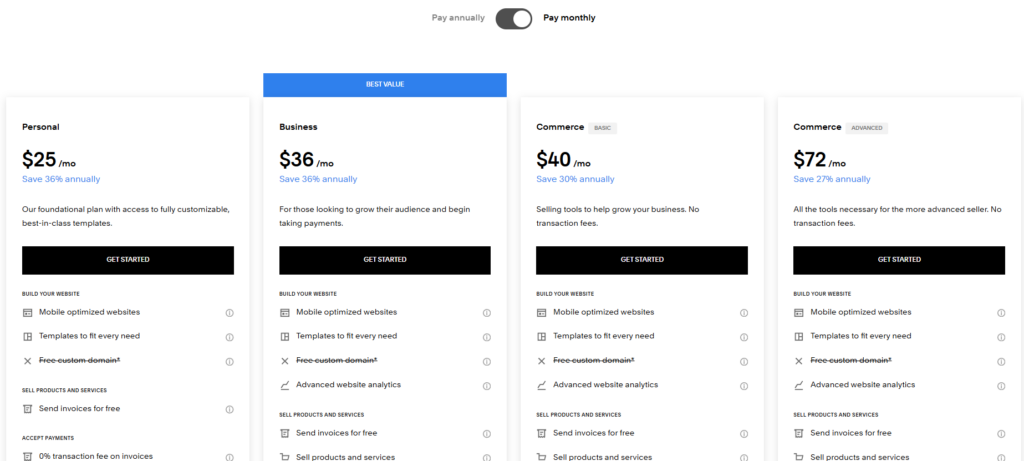Show info for Business Advanced website analytics
The image size is (1024, 461).
(x=487, y=385)
